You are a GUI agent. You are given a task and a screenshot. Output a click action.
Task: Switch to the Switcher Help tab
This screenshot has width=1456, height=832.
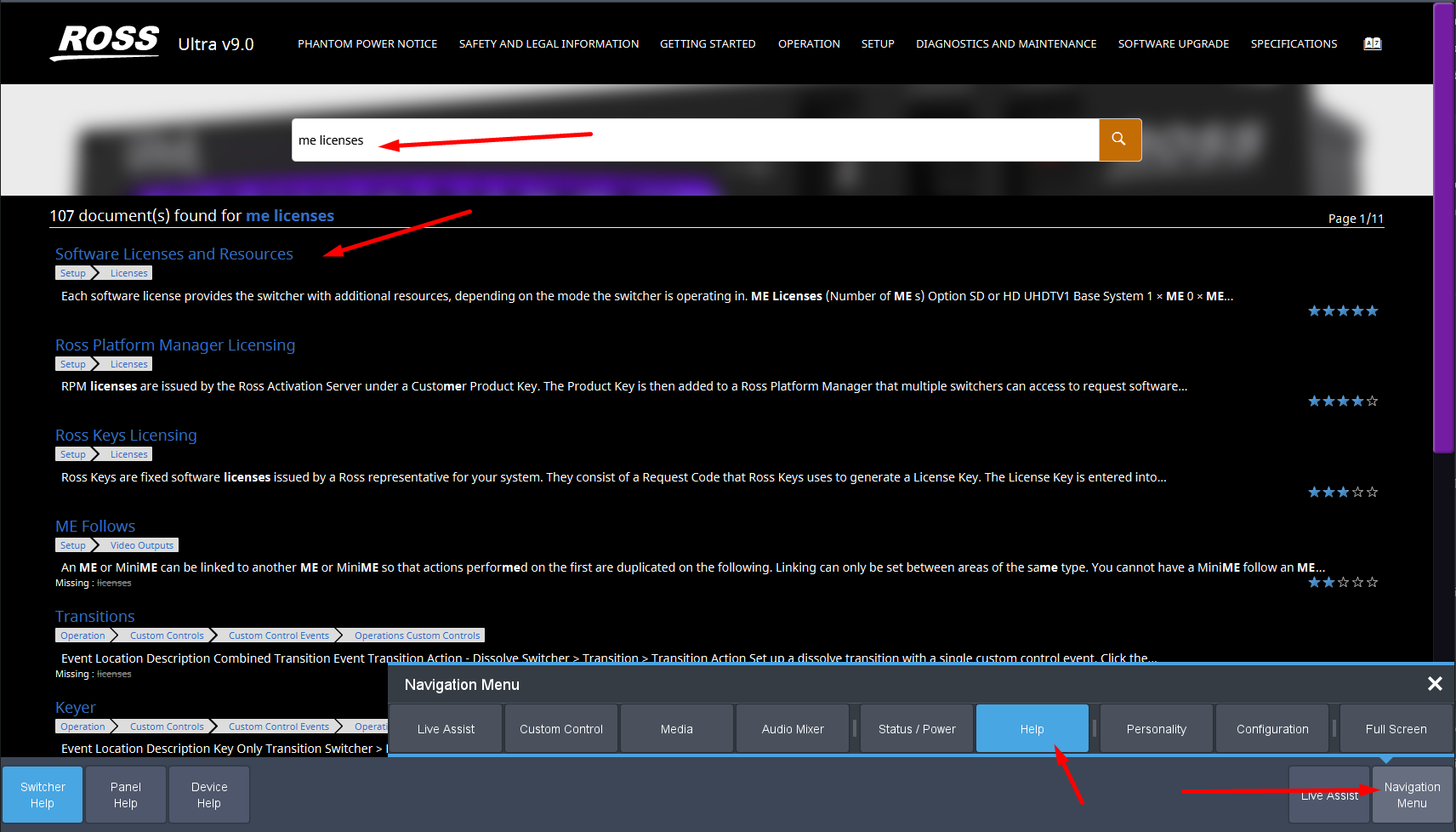[43, 795]
